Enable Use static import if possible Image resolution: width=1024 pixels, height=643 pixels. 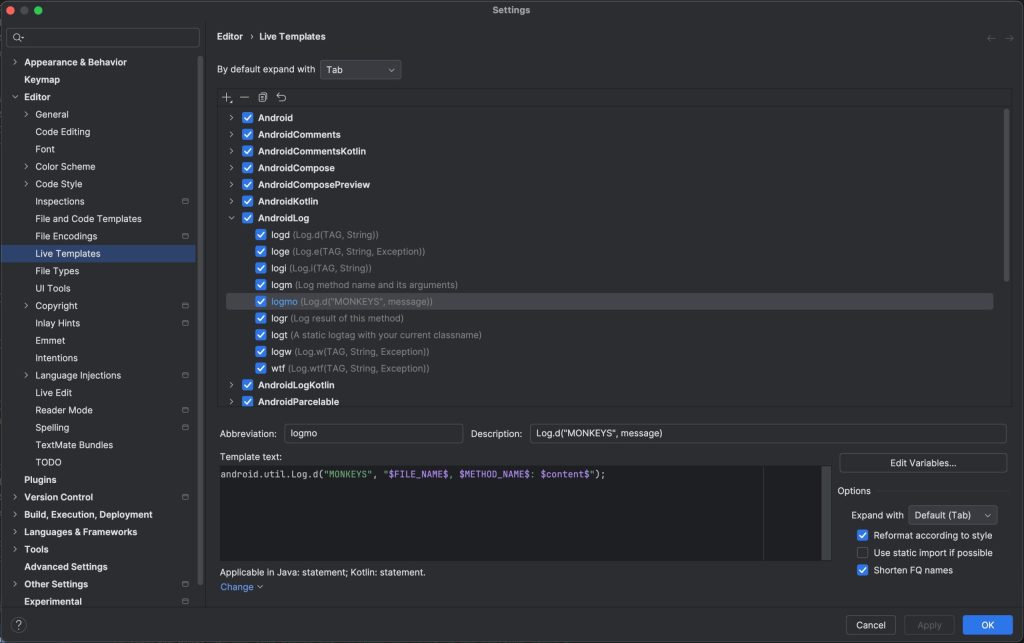click(x=862, y=551)
